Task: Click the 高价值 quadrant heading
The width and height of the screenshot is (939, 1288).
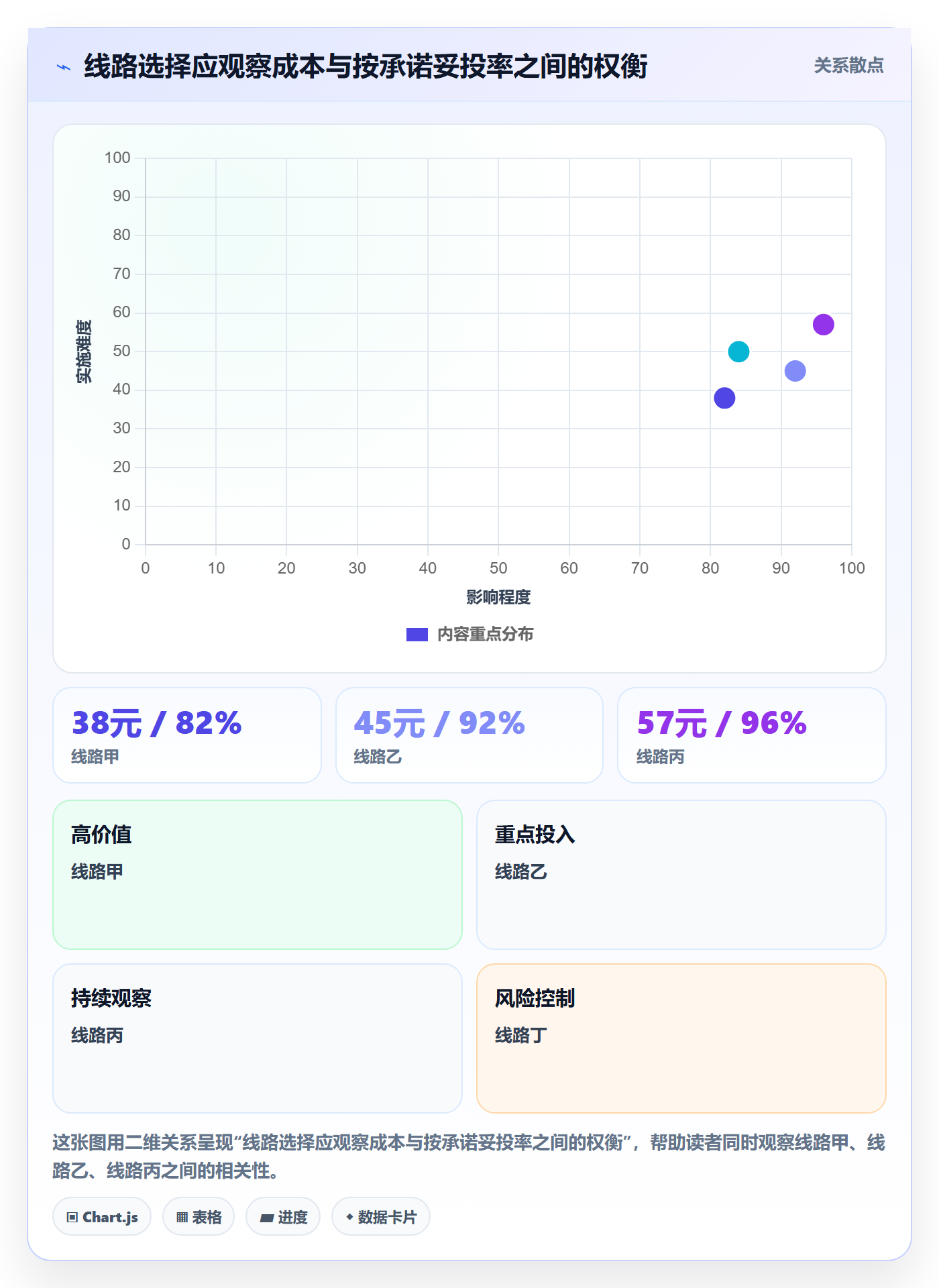Action: (101, 835)
